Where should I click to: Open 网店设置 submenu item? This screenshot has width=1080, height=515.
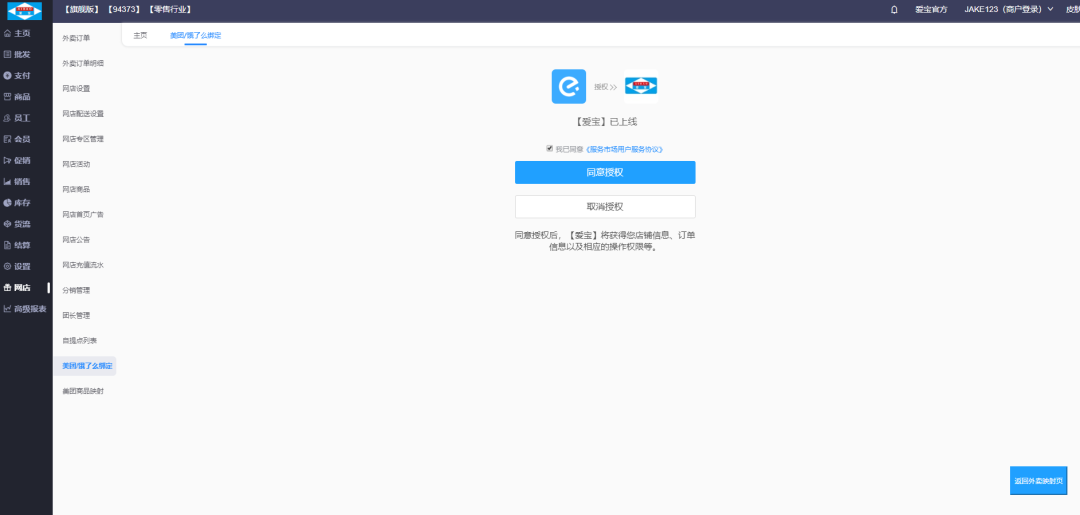(76, 88)
